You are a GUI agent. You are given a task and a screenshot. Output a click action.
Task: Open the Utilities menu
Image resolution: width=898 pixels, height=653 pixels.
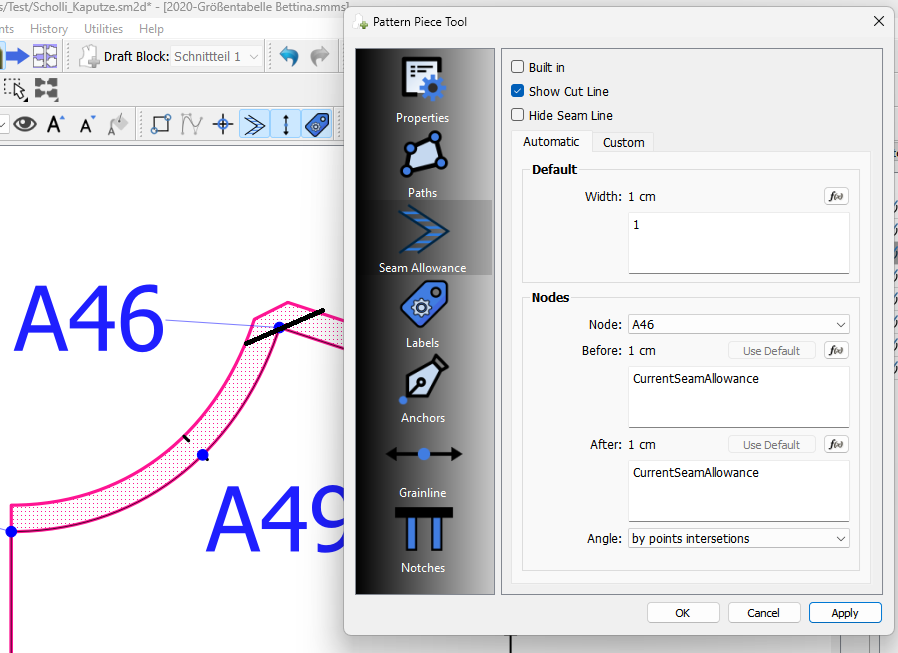103,29
